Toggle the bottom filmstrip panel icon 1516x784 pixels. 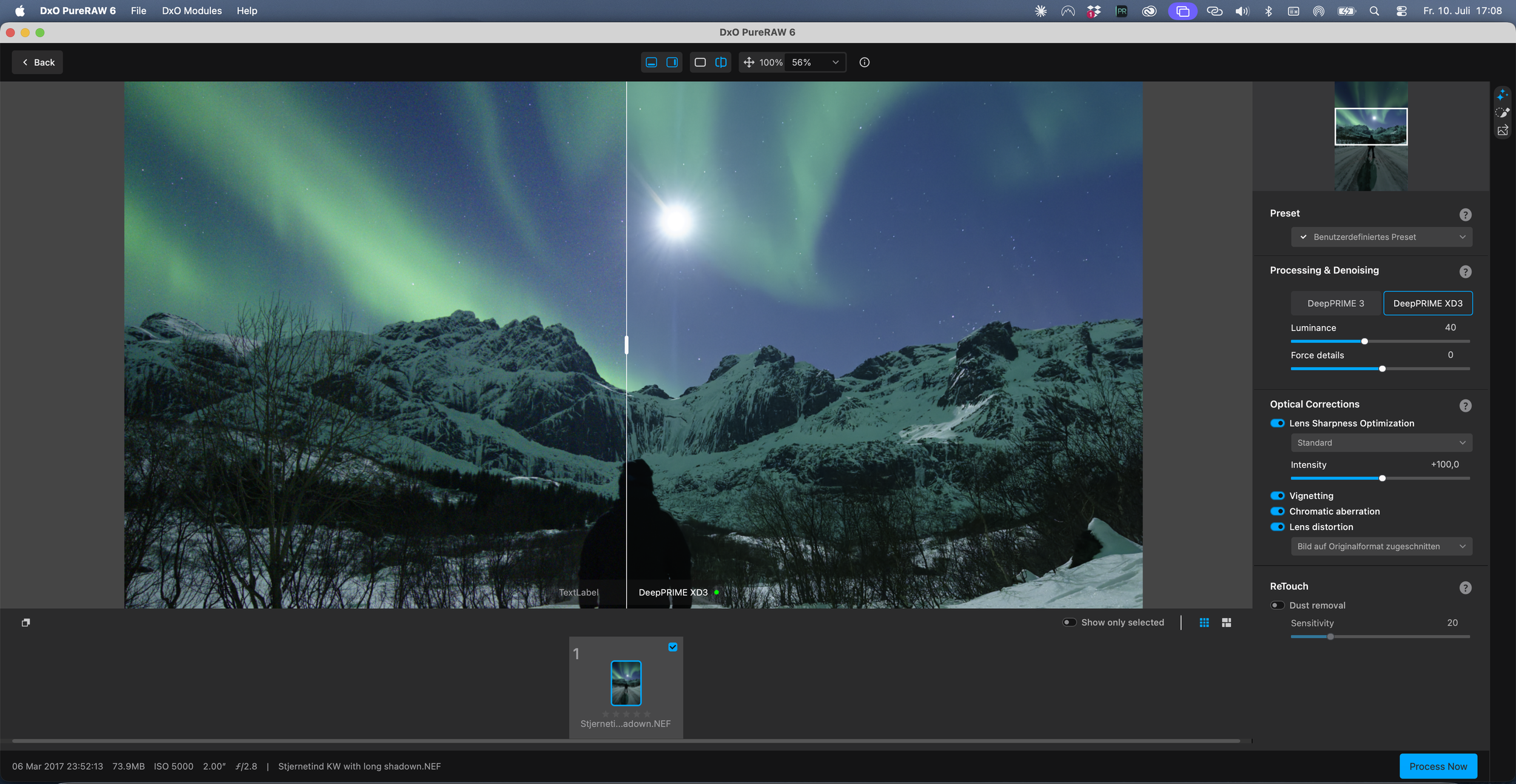[651, 62]
